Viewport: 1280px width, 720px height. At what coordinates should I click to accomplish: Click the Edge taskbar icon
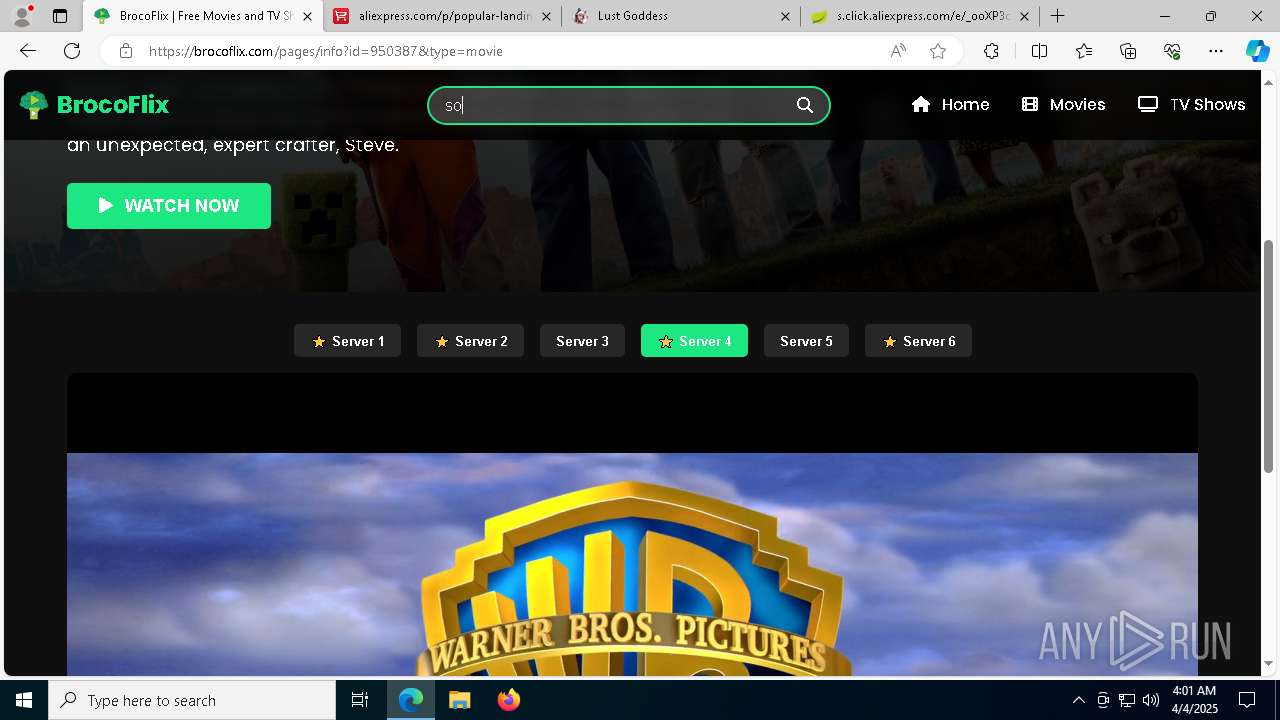coord(411,700)
